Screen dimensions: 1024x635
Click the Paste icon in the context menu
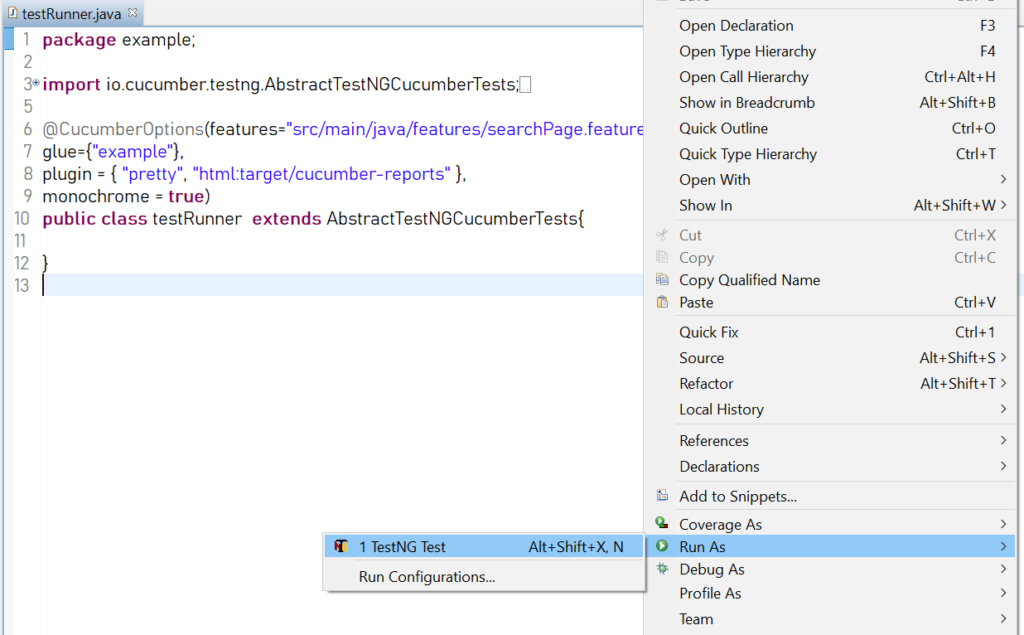662,302
